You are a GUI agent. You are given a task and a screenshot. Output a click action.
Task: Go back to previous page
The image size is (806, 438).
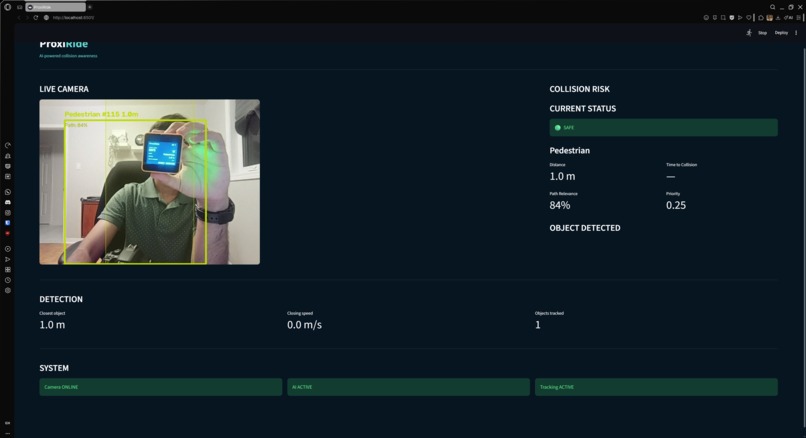(x=19, y=17)
